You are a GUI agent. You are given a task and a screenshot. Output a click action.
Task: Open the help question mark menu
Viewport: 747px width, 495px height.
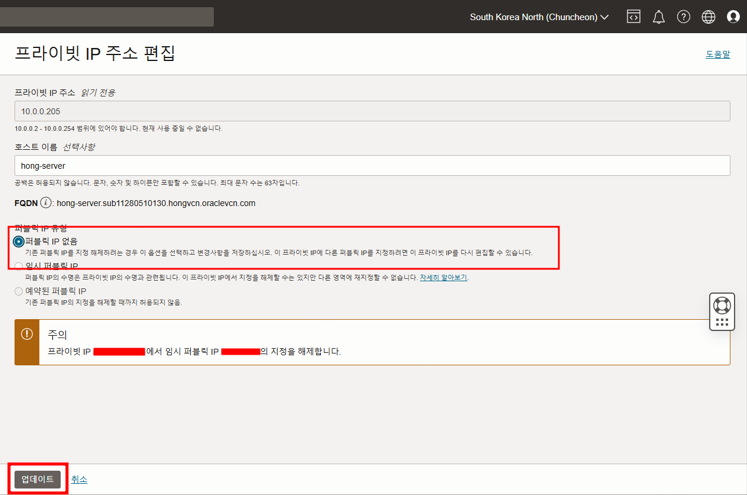[x=683, y=17]
